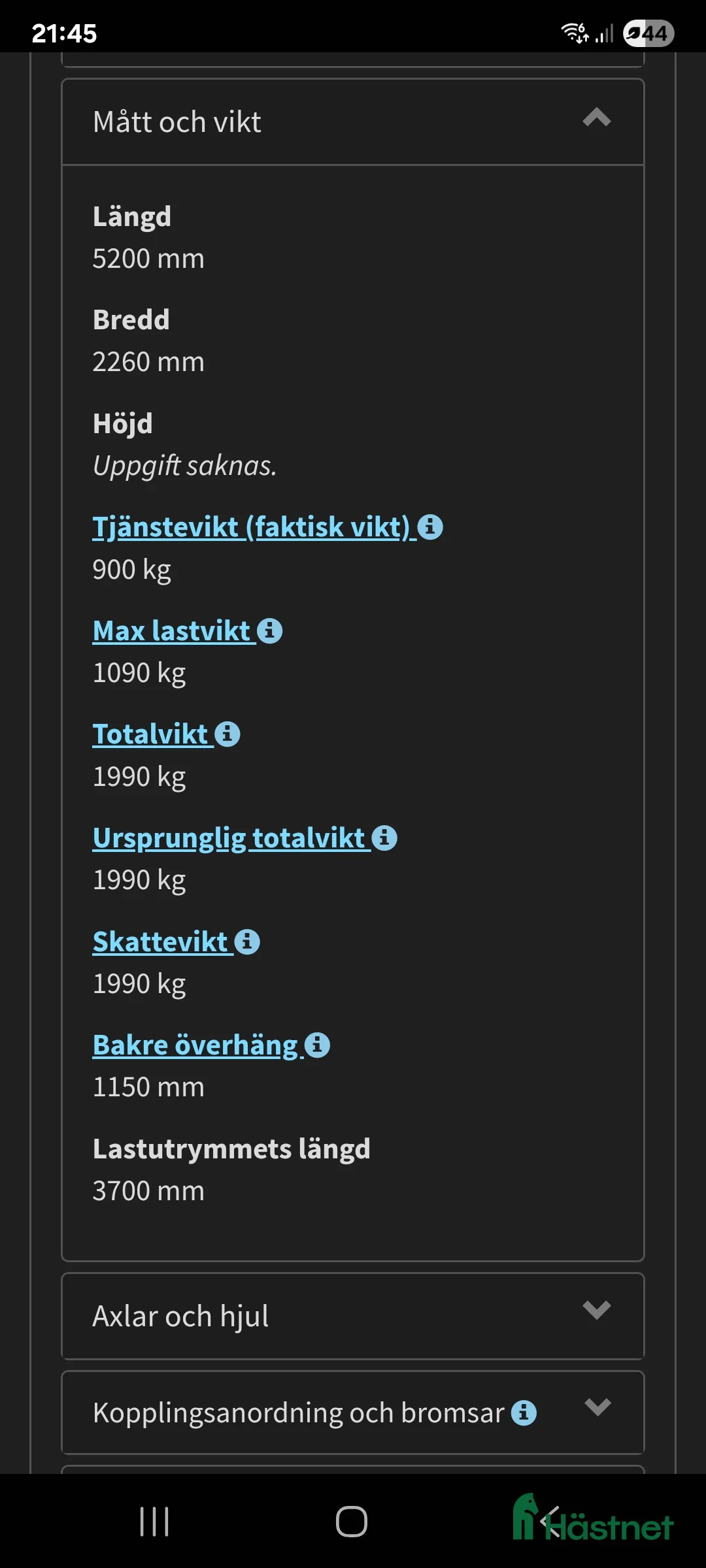
Task: Open the Tjänstevikt info icon
Action: coord(431,527)
